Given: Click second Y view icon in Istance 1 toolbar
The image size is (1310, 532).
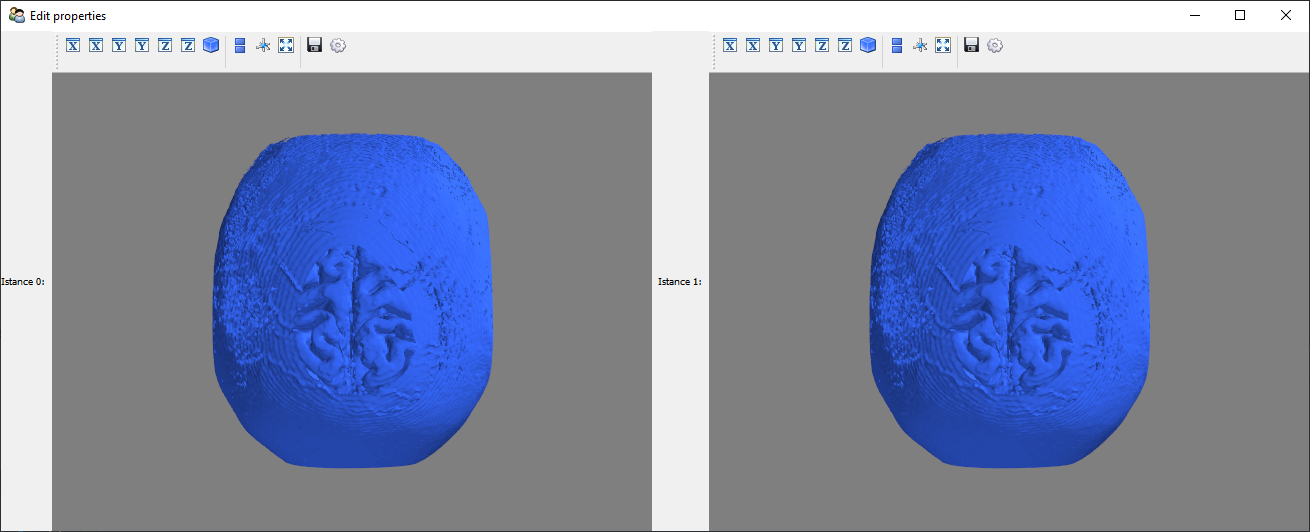Looking at the screenshot, I should pyautogui.click(x=799, y=45).
